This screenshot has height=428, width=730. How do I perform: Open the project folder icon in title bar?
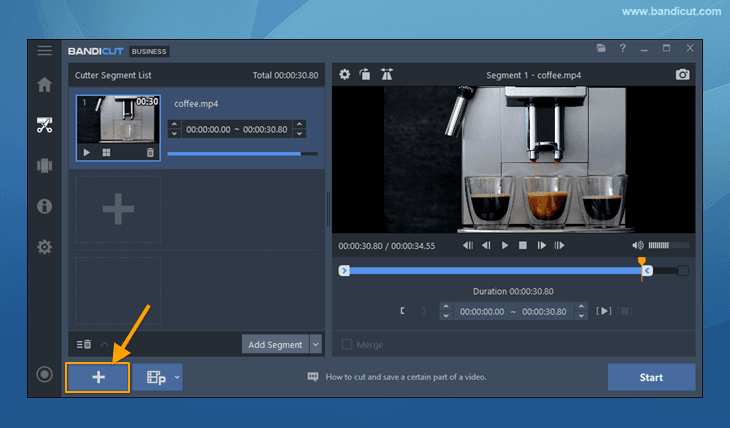(601, 48)
